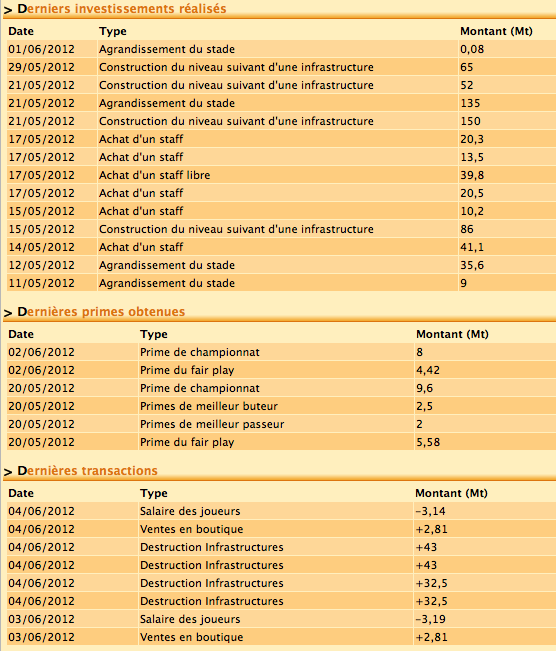The width and height of the screenshot is (556, 651).
Task: Select the 01/06/2012 Agrandissement du stade row
Action: pos(281,49)
